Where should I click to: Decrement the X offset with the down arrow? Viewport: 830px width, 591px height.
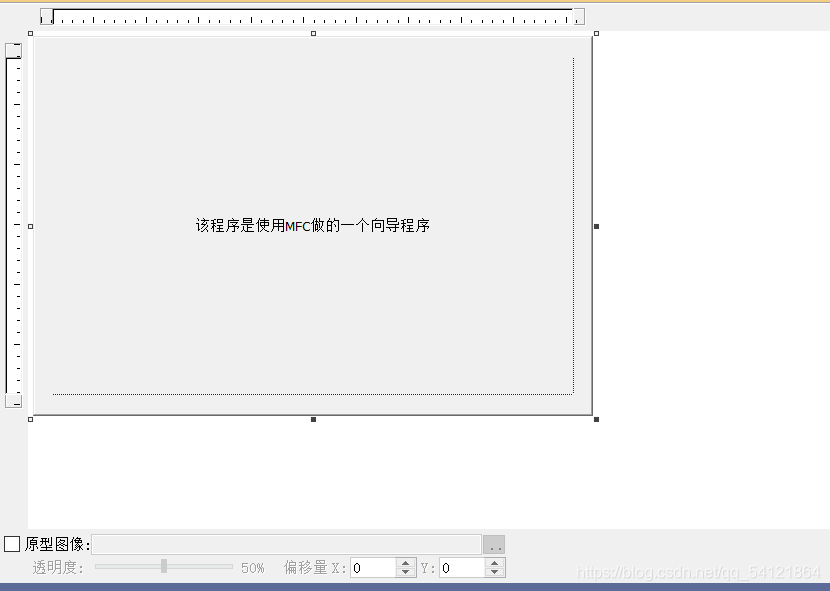[x=407, y=573]
